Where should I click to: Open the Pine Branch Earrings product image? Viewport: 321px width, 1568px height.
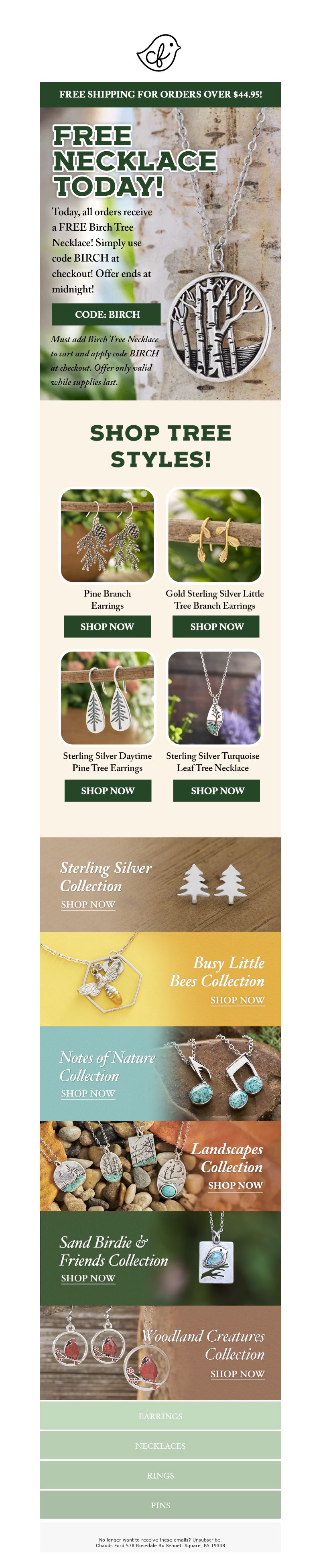pos(107,536)
